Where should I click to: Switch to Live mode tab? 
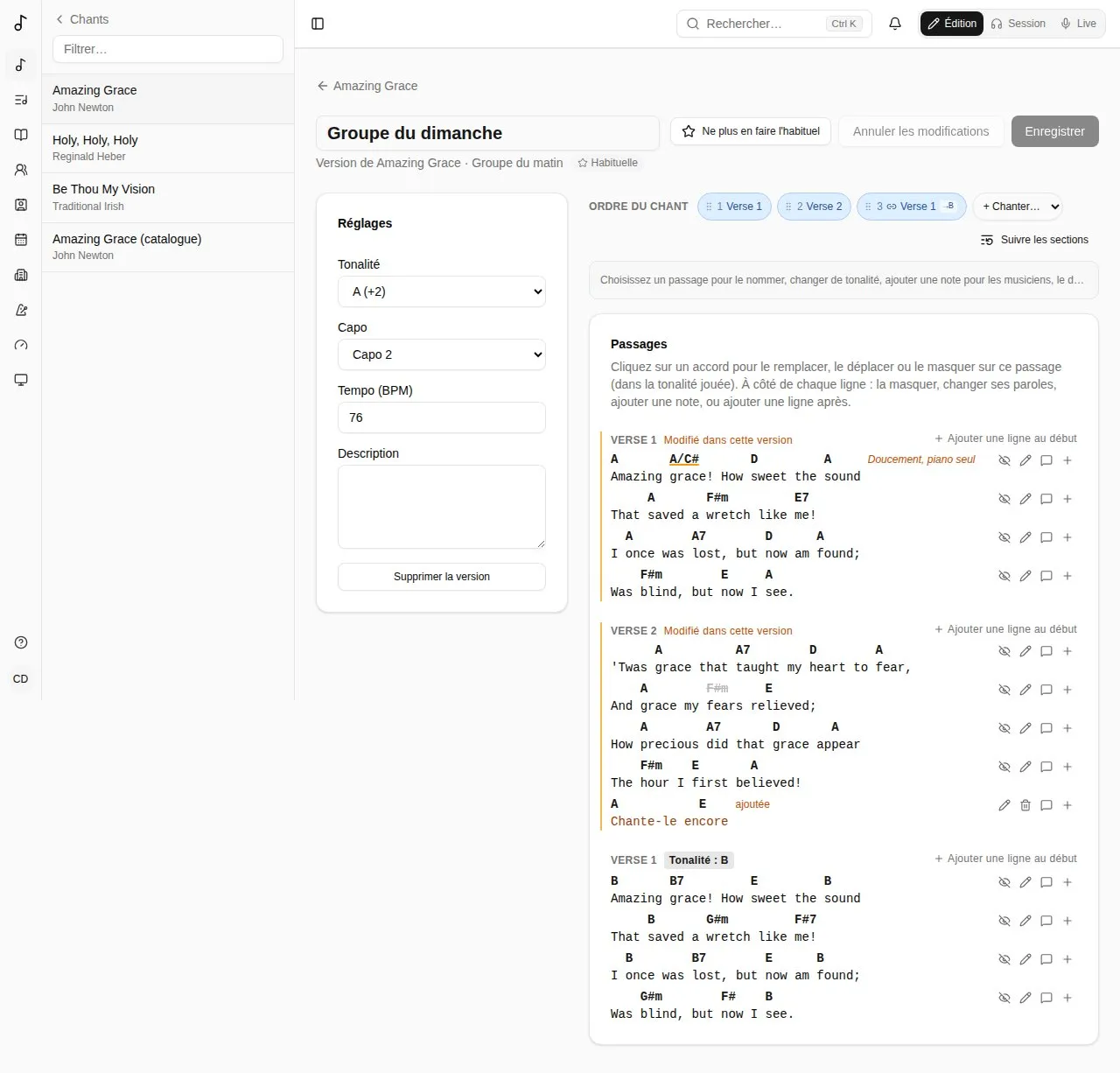click(x=1078, y=24)
